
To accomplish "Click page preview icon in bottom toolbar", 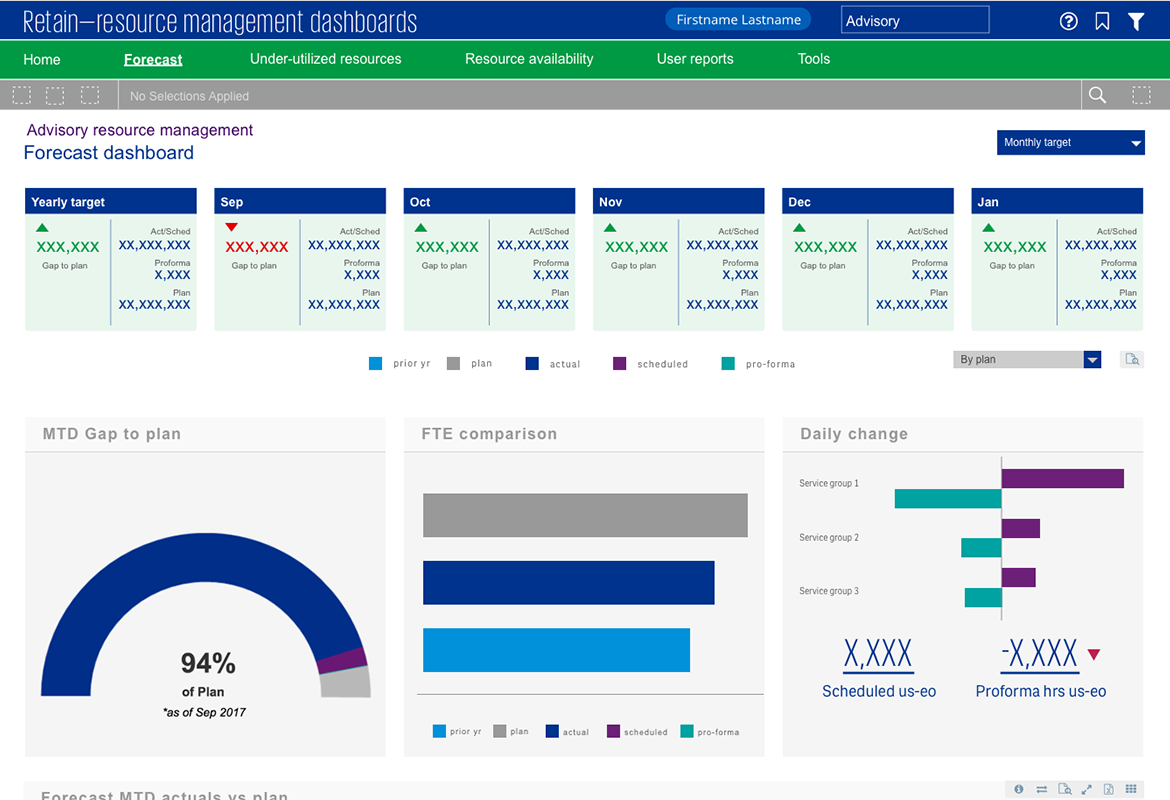I will pos(1065,789).
